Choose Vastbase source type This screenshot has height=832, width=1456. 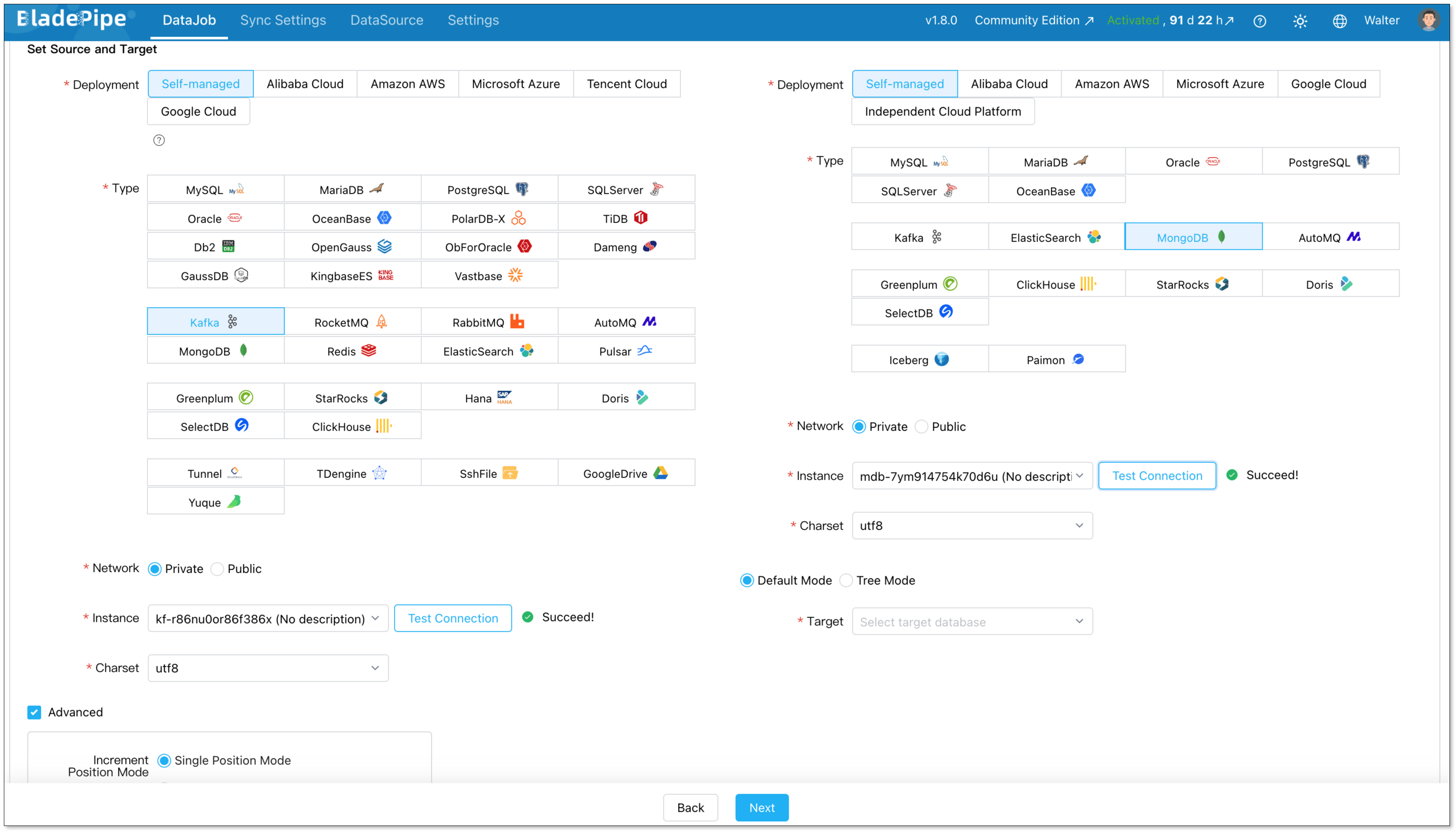[x=489, y=276]
